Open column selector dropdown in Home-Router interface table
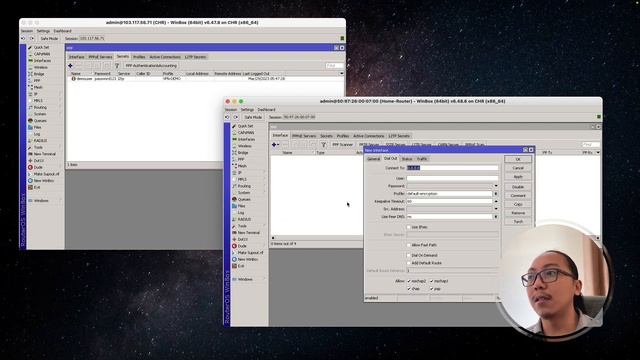This screenshot has width=640, height=360. coord(598,152)
